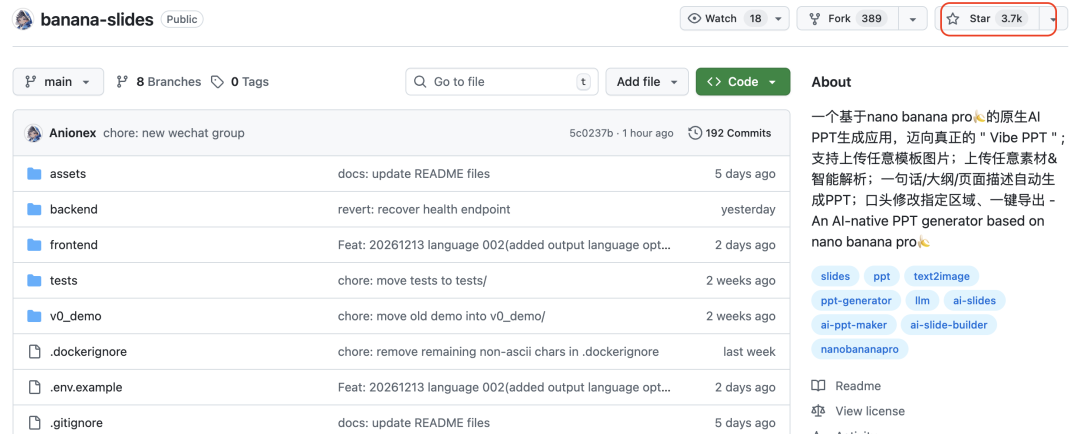Open commit 'chore: move tests to tests/'
This screenshot has height=434, width=1080.
[x=413, y=280]
